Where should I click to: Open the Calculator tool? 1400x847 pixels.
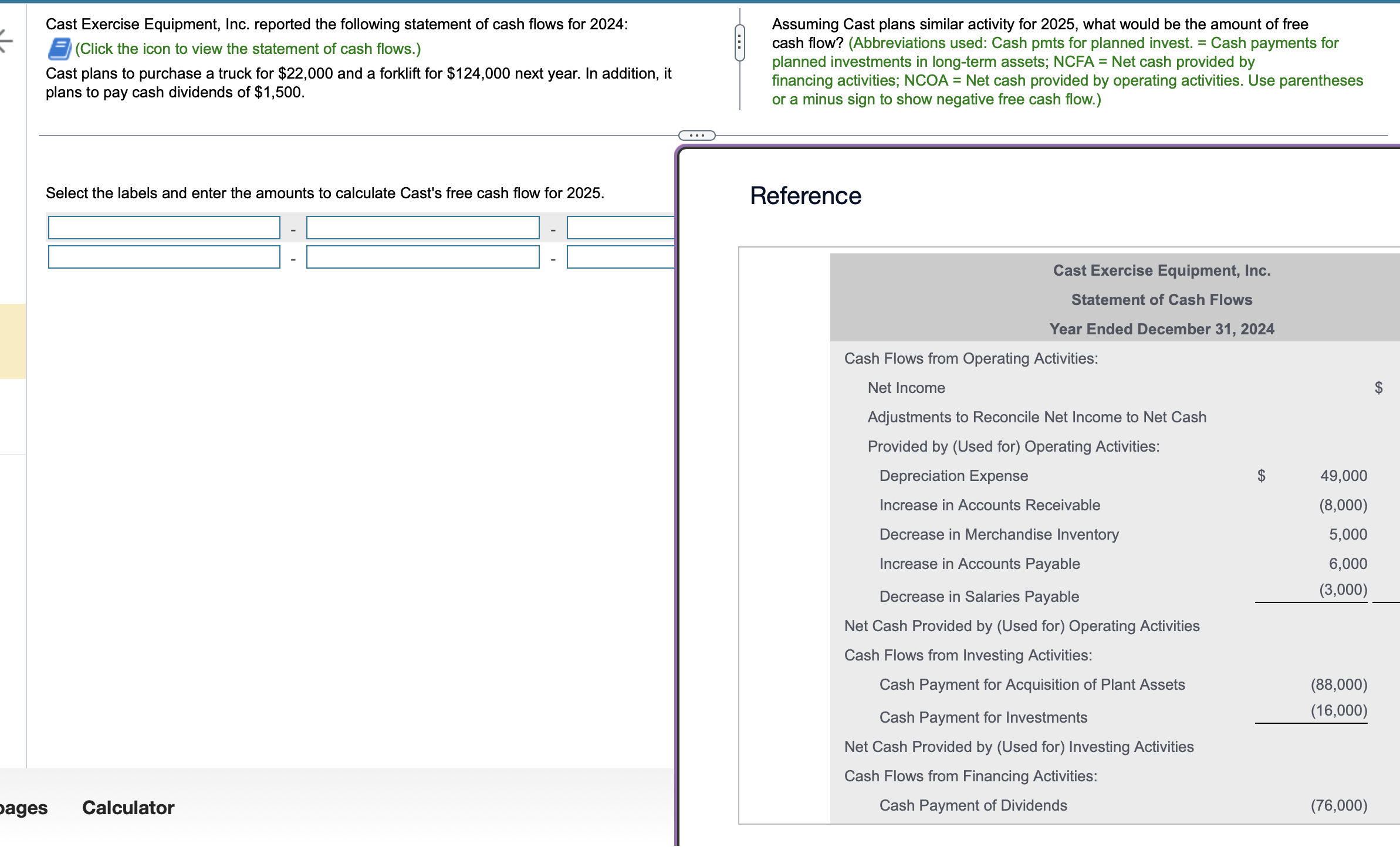pyautogui.click(x=128, y=808)
